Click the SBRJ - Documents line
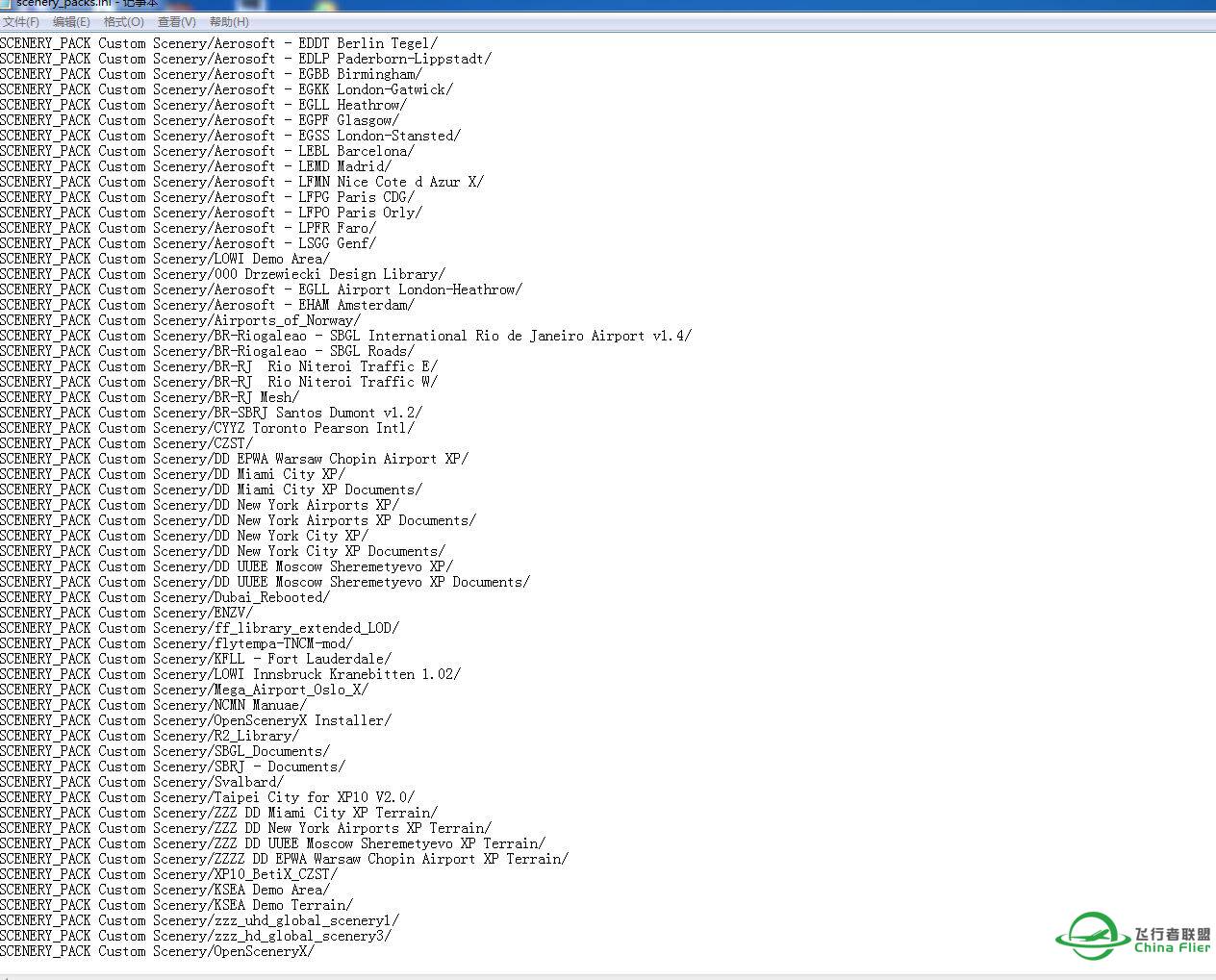 pos(172,766)
